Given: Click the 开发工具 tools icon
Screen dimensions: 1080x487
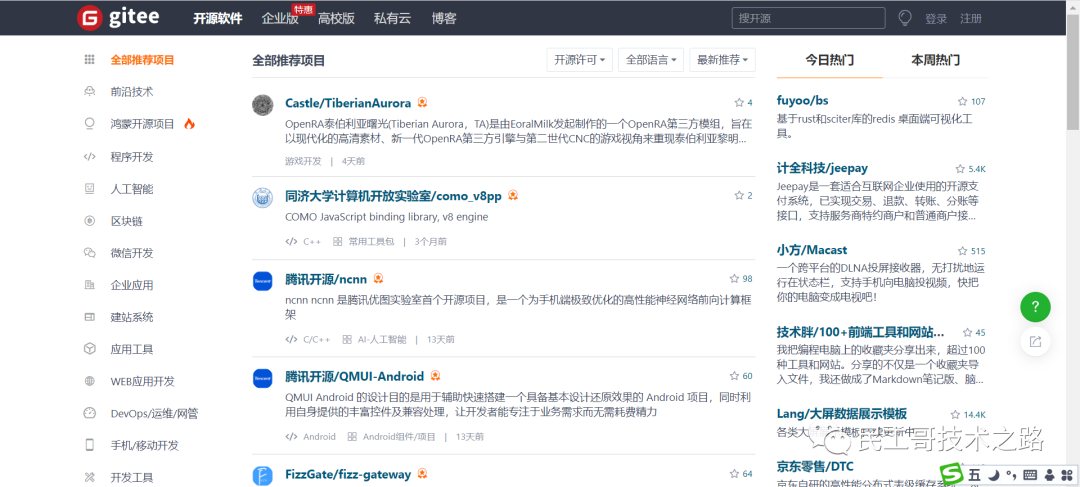Looking at the screenshot, I should pyautogui.click(x=90, y=477).
